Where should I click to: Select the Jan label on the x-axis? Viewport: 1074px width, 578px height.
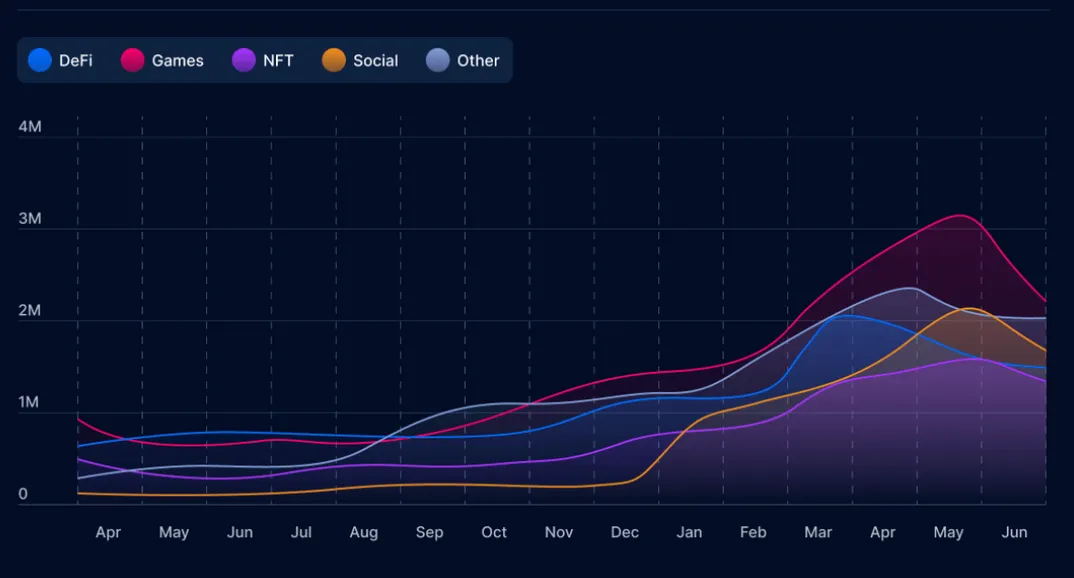(689, 532)
